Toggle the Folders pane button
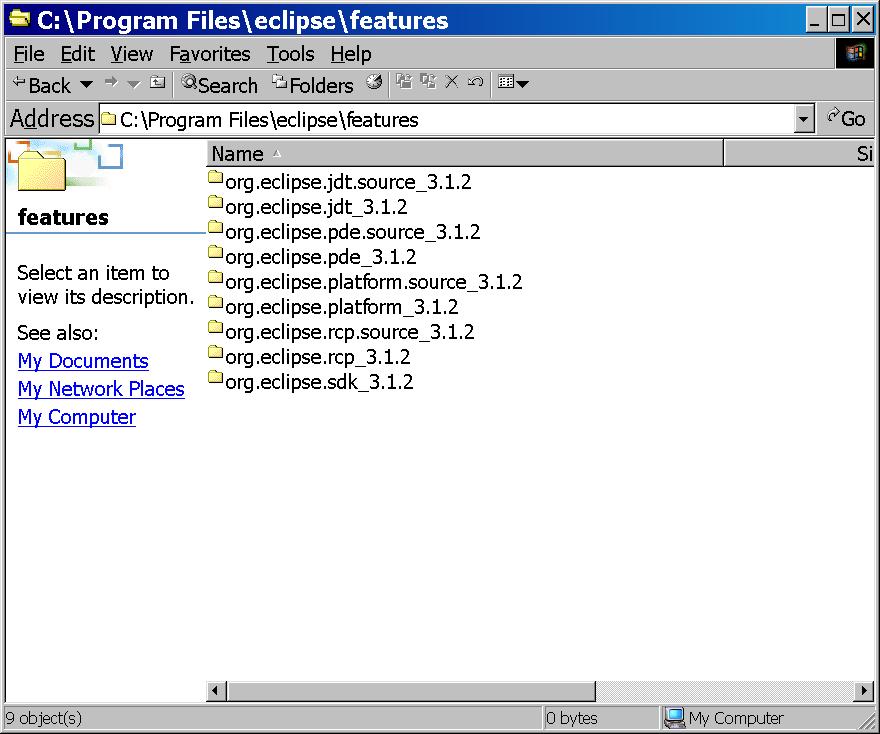The height and width of the screenshot is (734, 880). (313, 85)
